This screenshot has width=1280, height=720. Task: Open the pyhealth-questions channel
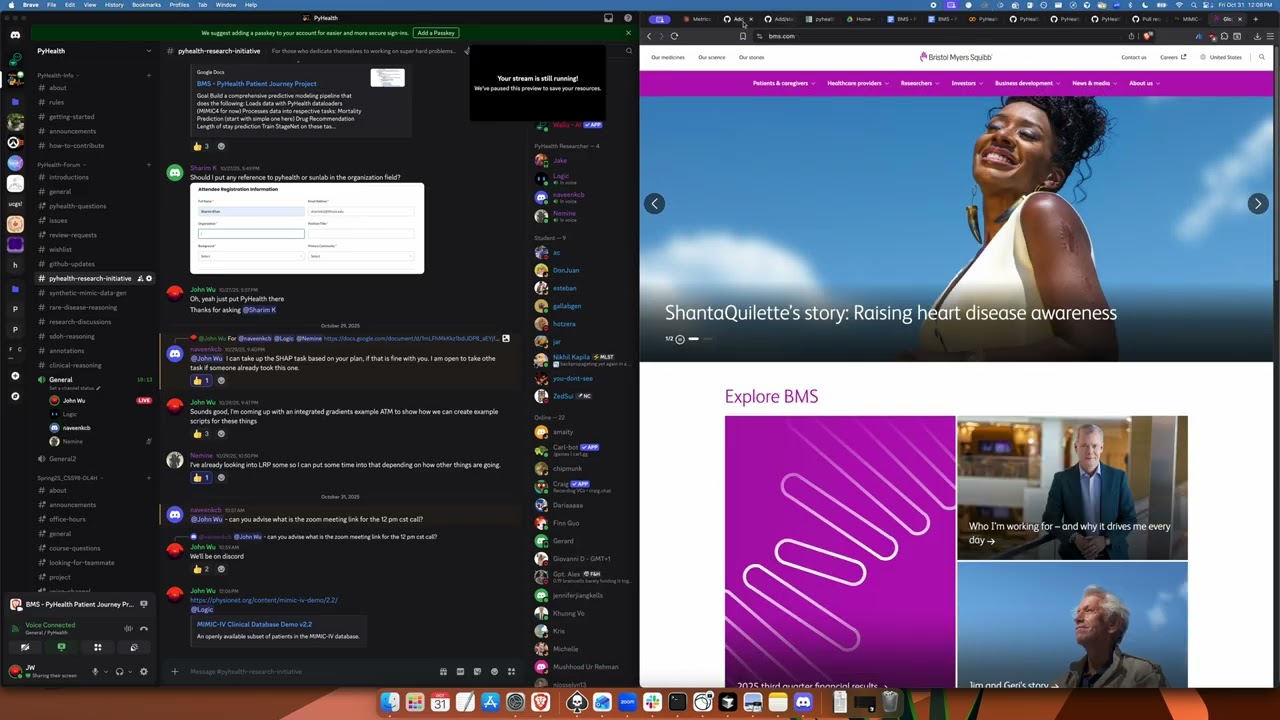(77, 206)
